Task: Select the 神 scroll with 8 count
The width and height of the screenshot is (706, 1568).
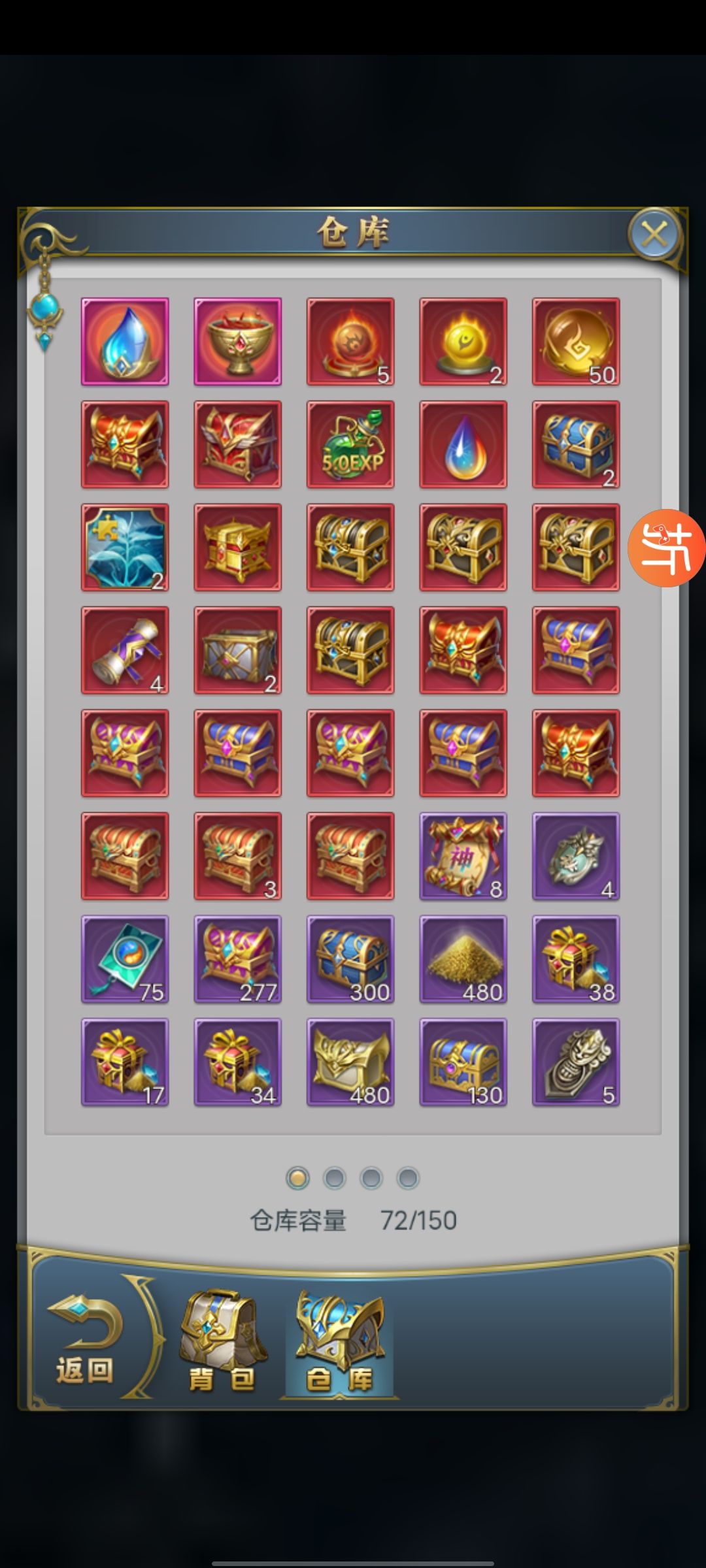Action: click(x=463, y=856)
